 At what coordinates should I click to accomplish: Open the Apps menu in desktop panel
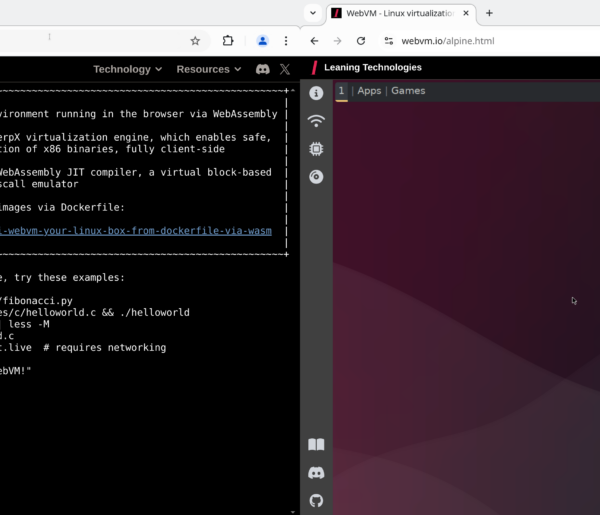[369, 91]
